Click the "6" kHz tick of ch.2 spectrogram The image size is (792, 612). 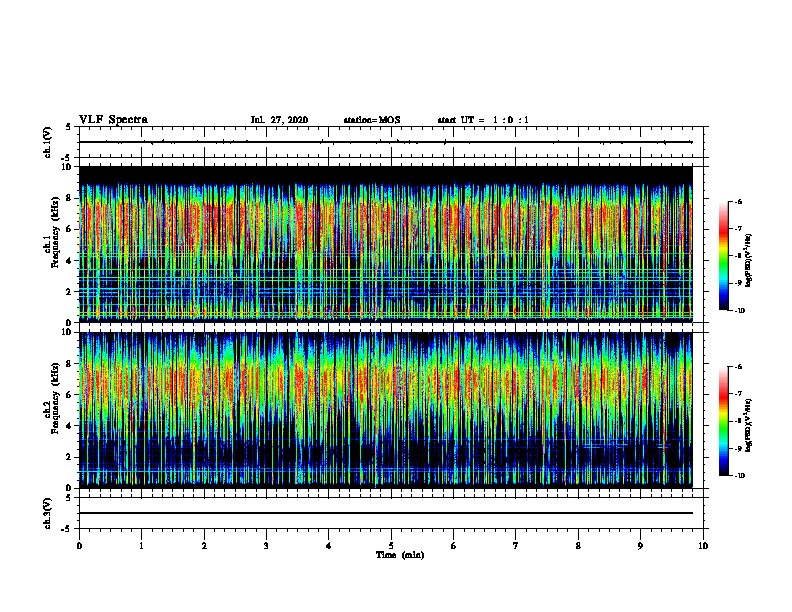(70, 395)
